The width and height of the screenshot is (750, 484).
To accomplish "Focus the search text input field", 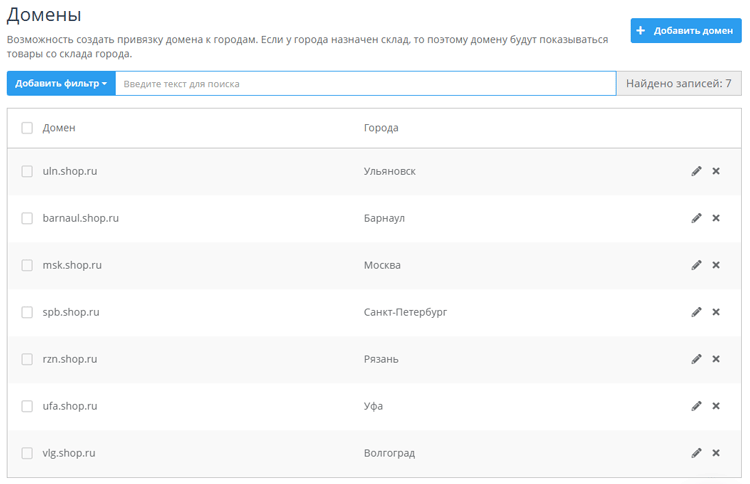I will point(365,84).
